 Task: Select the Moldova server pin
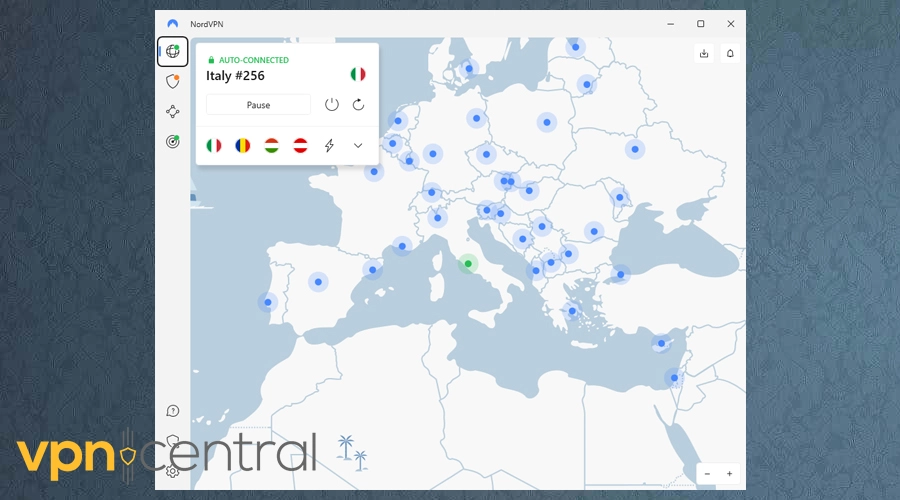pos(620,197)
